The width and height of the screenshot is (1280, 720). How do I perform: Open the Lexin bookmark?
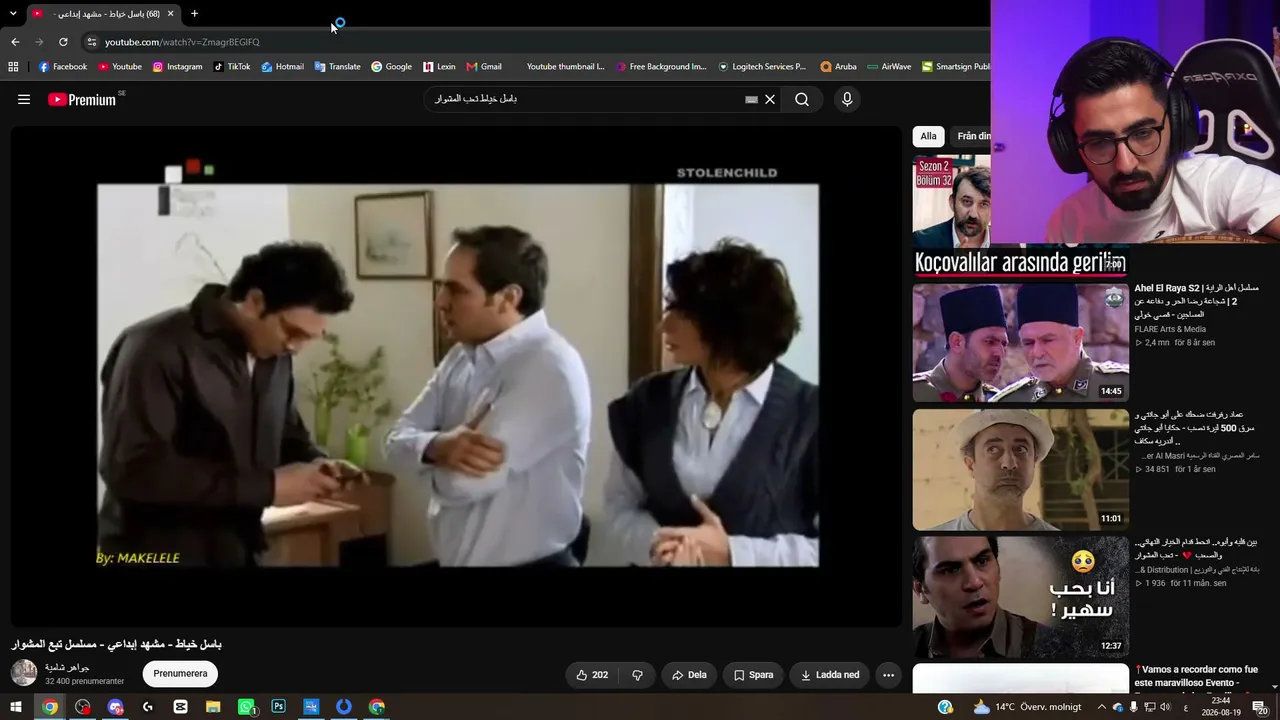coord(439,67)
